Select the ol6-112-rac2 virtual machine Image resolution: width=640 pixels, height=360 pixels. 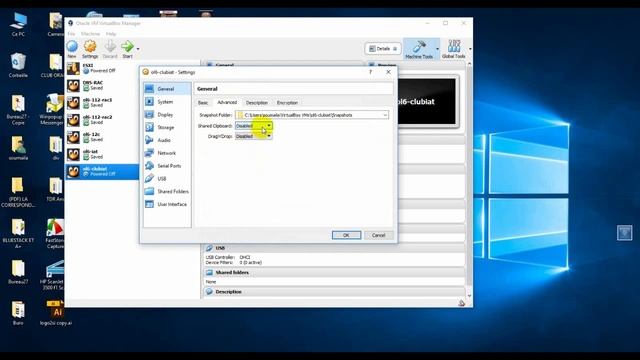coord(102,120)
